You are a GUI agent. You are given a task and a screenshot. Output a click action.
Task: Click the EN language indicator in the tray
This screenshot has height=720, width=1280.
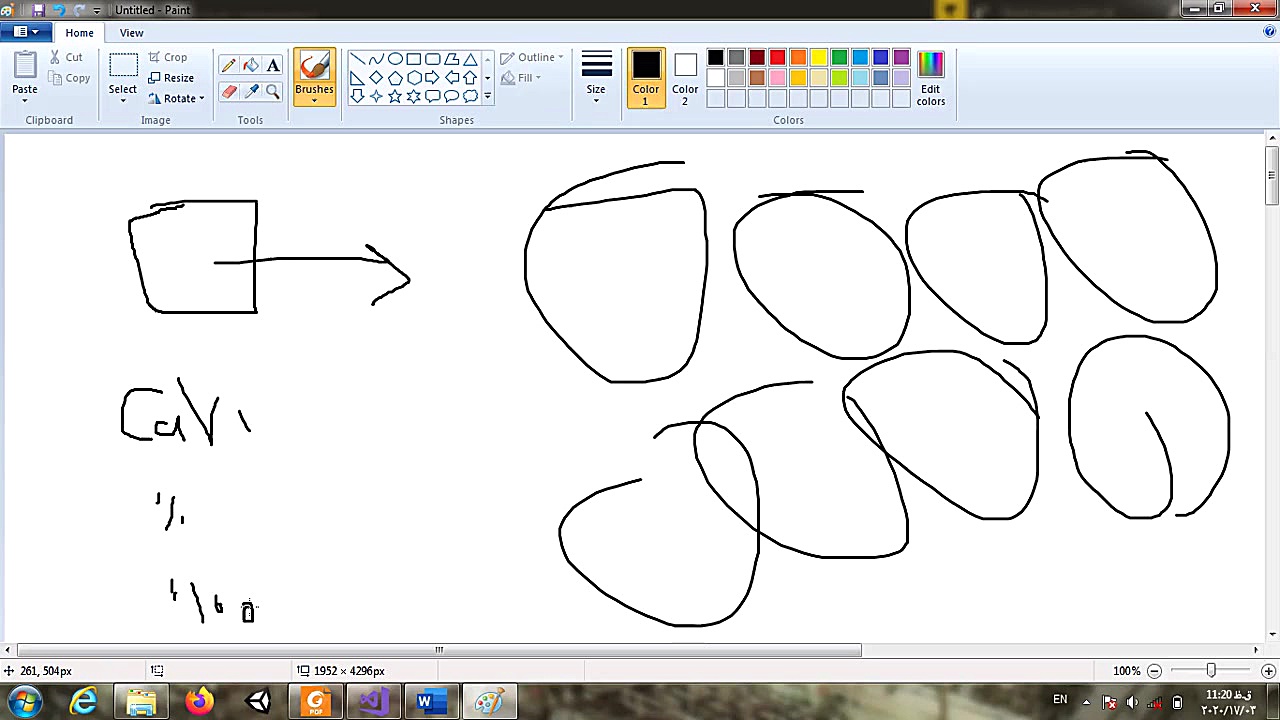pos(1060,700)
